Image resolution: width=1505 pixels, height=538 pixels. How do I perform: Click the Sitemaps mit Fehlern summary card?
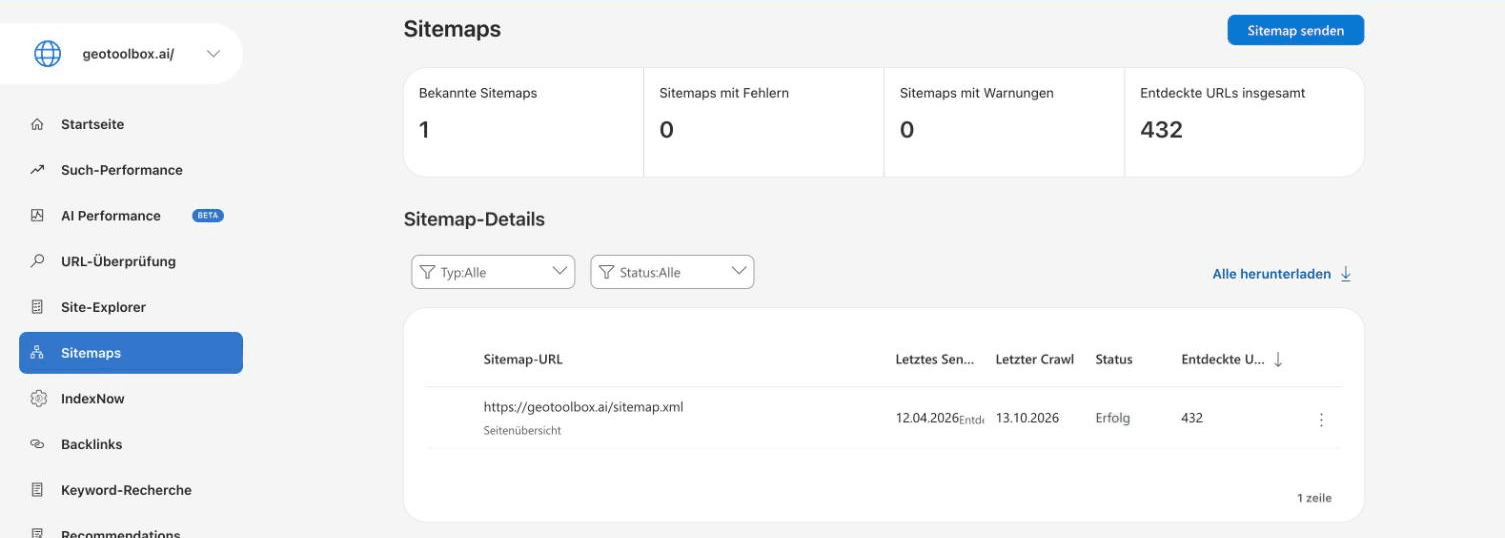pyautogui.click(x=764, y=122)
